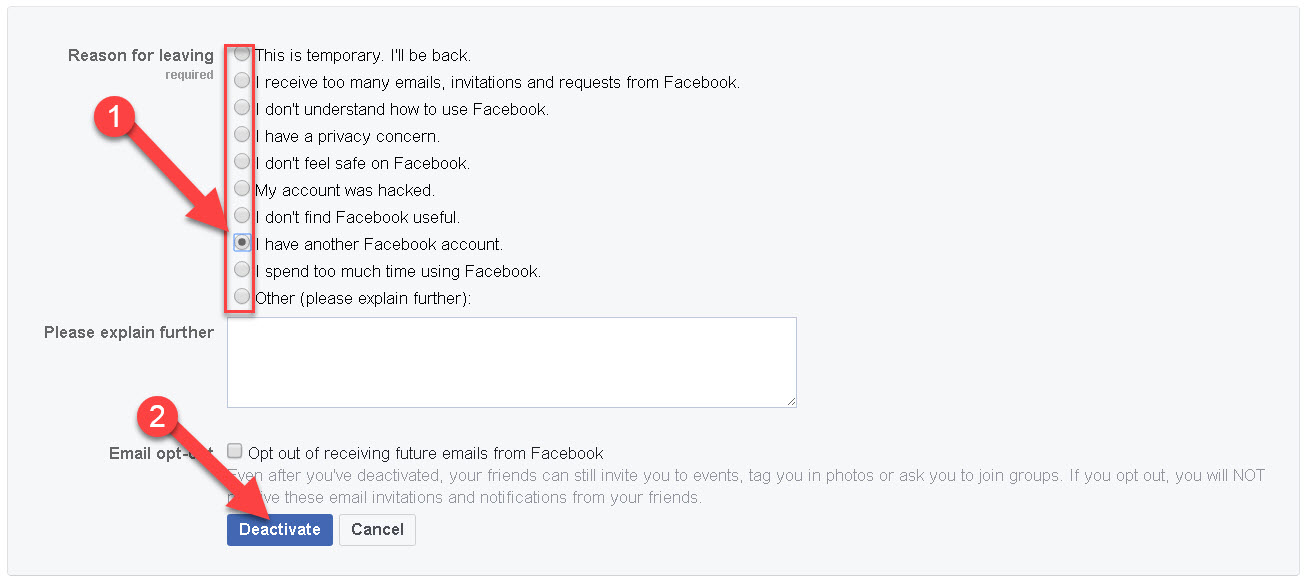The image size is (1305, 579).
Task: Click the "required" text under the label
Action: pyautogui.click(x=189, y=74)
